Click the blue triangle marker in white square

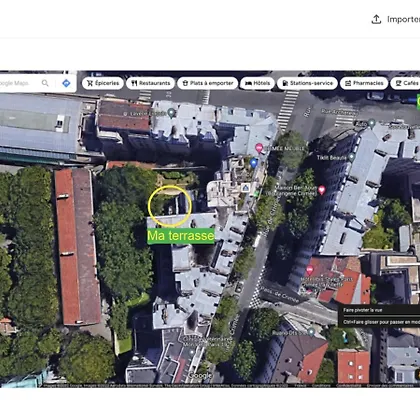pyautogui.click(x=246, y=188)
